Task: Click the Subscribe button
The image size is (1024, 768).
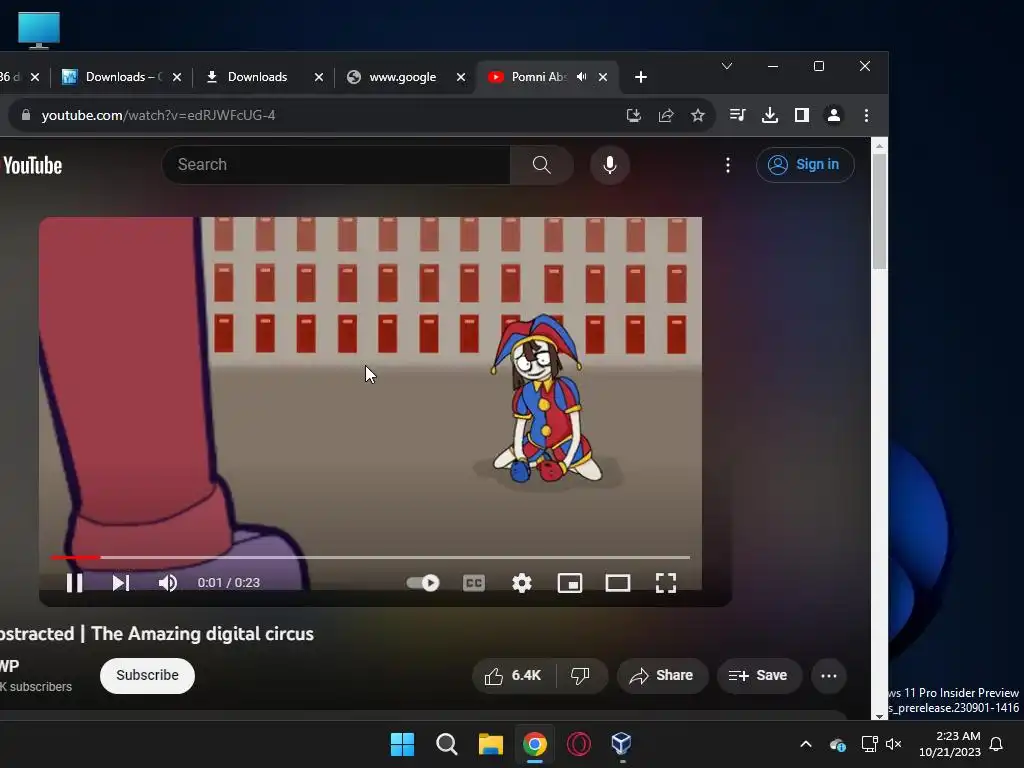Action: [147, 675]
